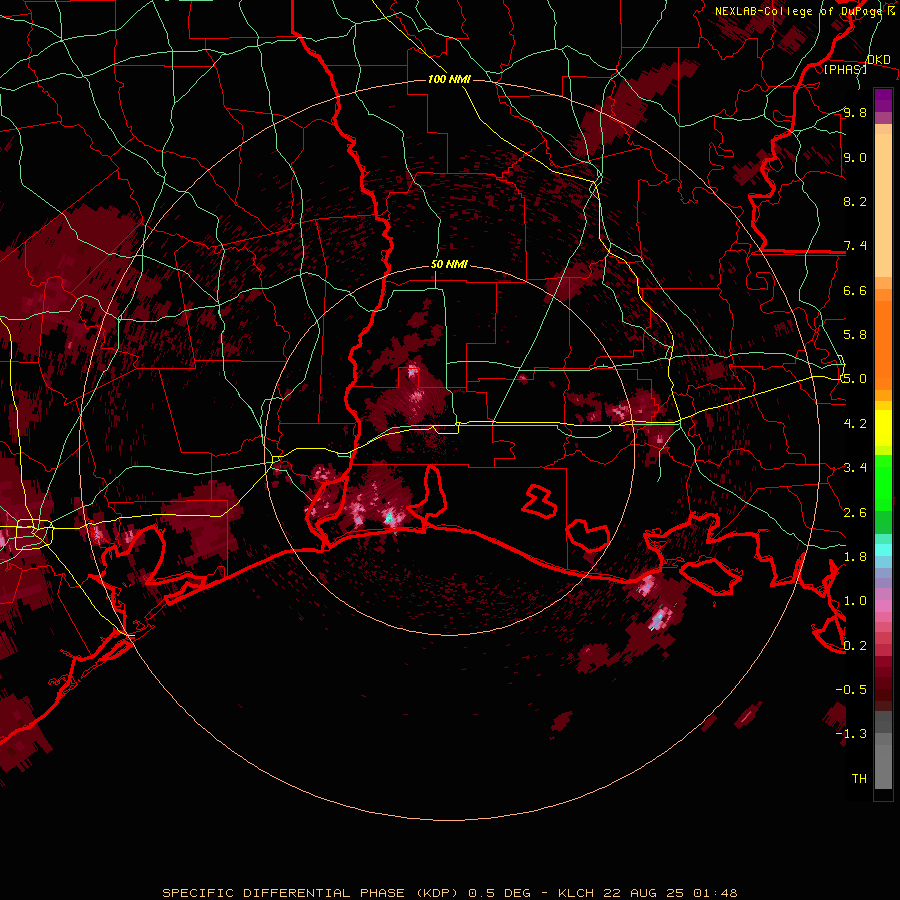
Task: Click the '50 NMI' range ring label
Action: [x=449, y=265]
